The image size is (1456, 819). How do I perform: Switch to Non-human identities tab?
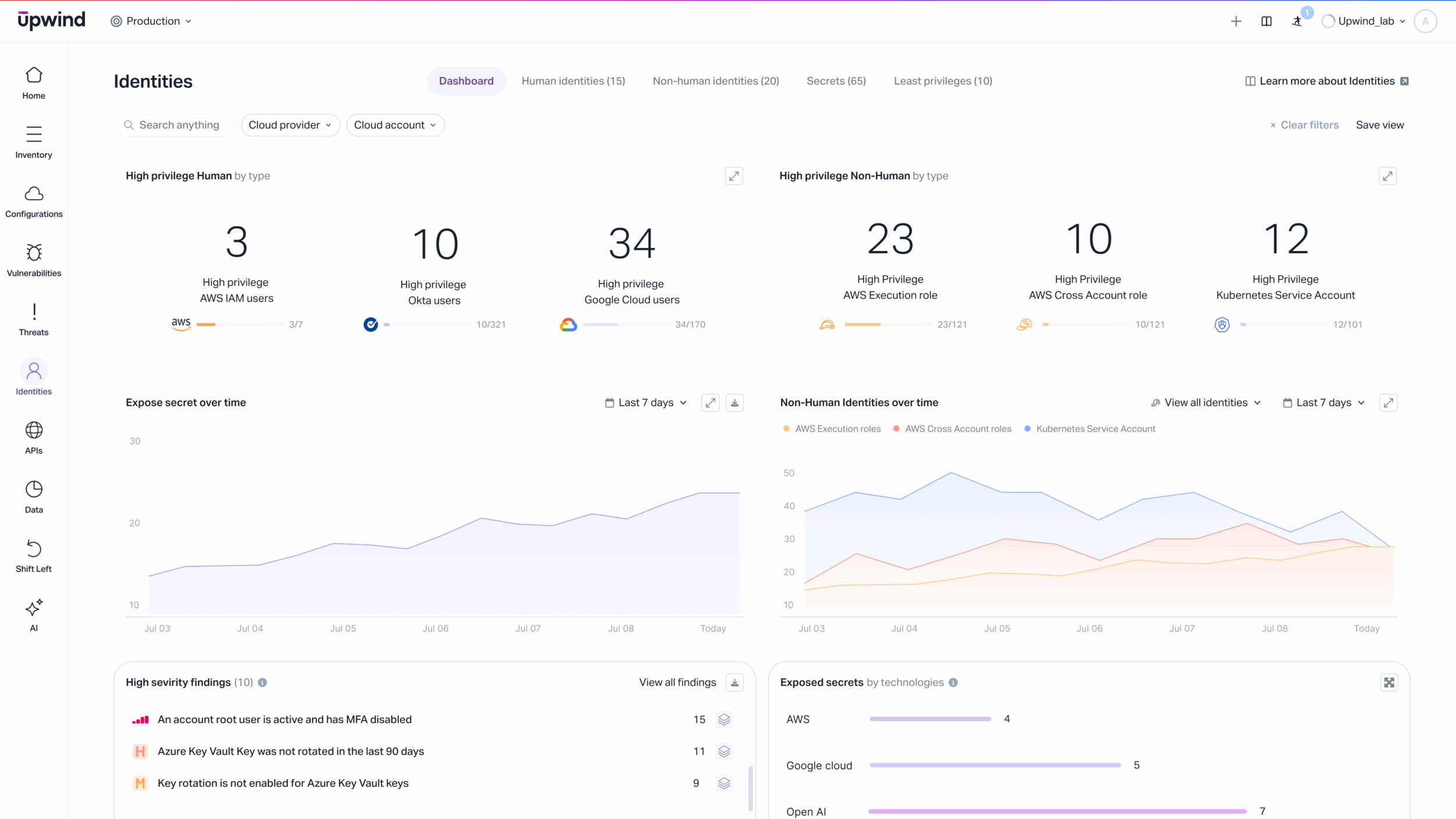[x=716, y=81]
